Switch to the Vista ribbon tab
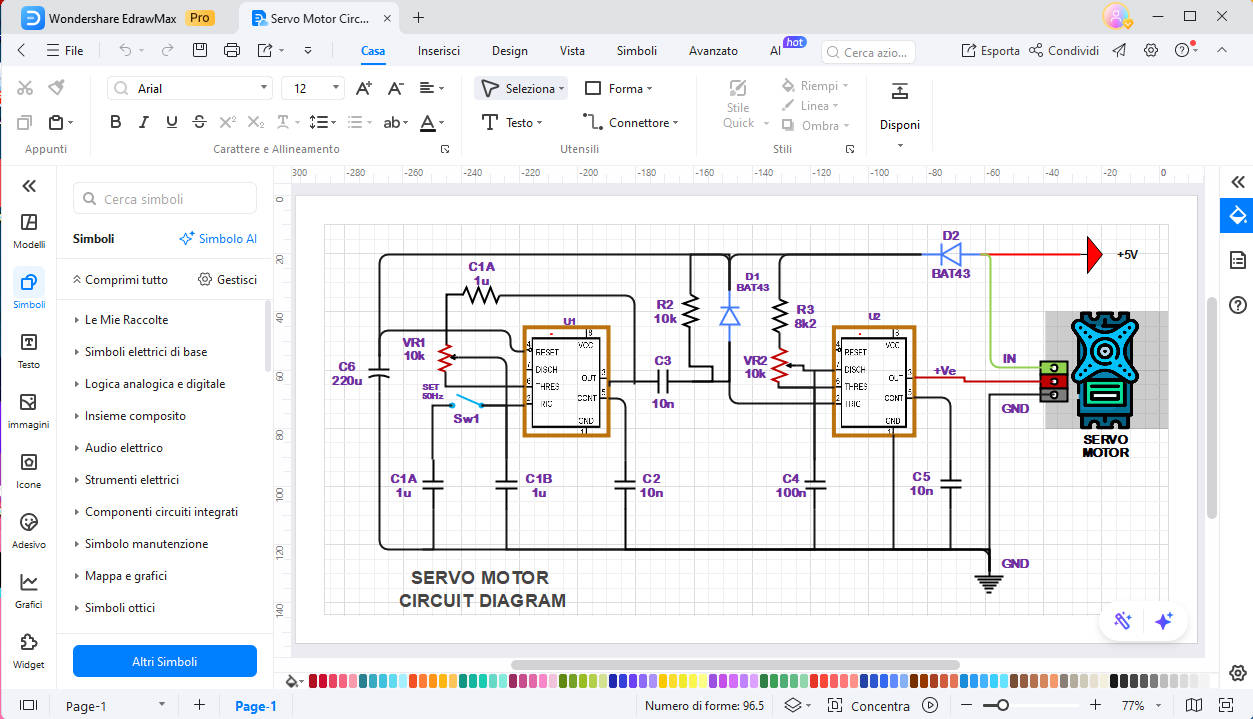This screenshot has width=1253, height=719. [572, 50]
